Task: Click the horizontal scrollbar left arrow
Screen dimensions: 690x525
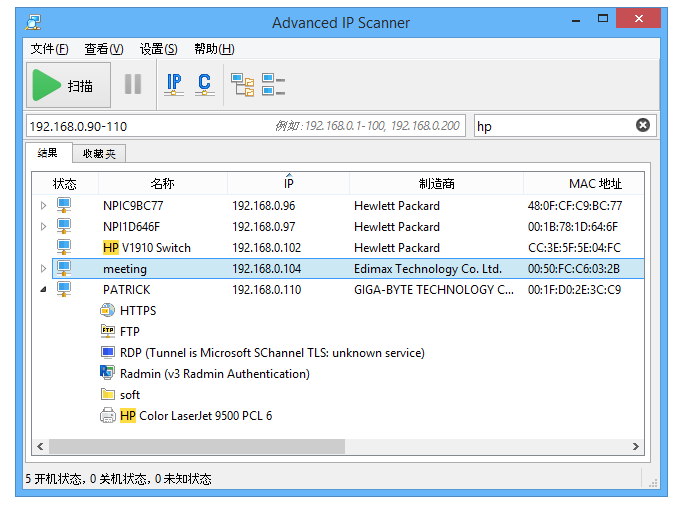Action: (x=40, y=446)
